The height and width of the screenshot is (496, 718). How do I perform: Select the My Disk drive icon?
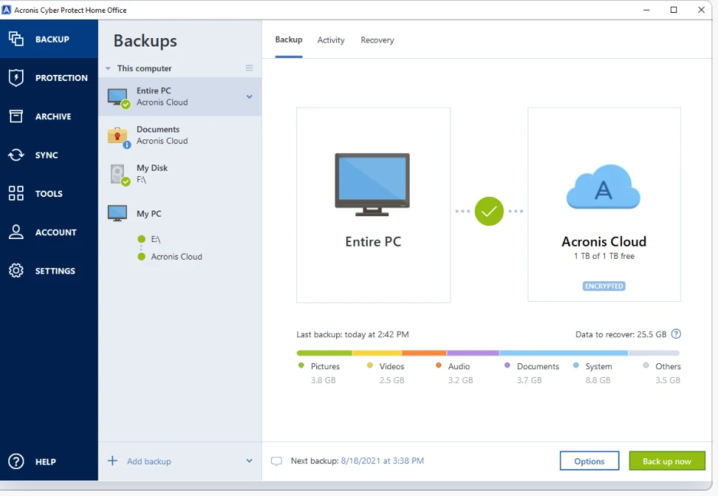tap(120, 175)
